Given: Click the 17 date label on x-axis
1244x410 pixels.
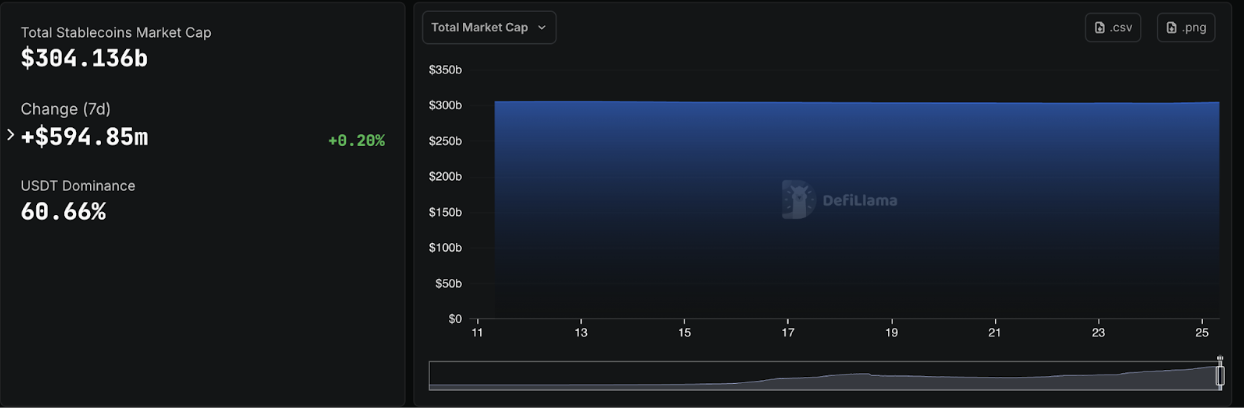Looking at the screenshot, I should click(788, 333).
